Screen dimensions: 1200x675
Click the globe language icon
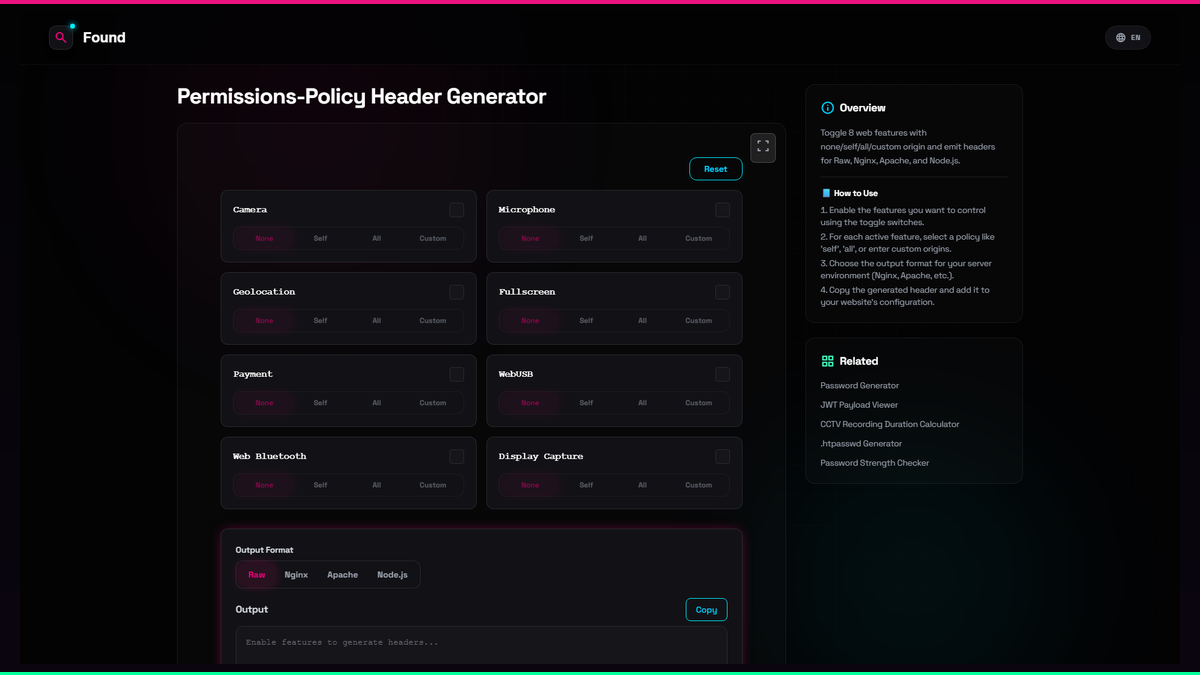[1120, 38]
